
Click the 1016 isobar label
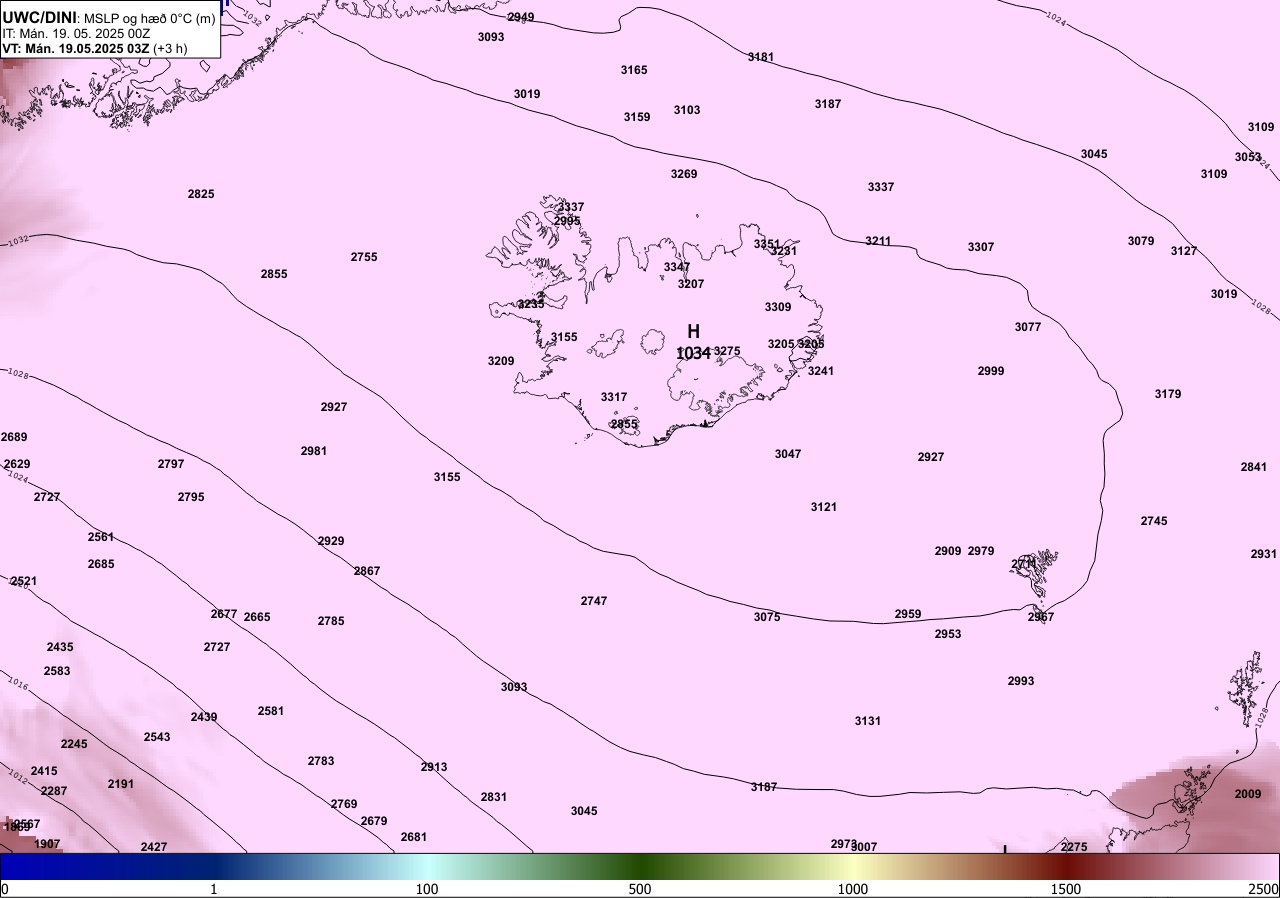18,685
